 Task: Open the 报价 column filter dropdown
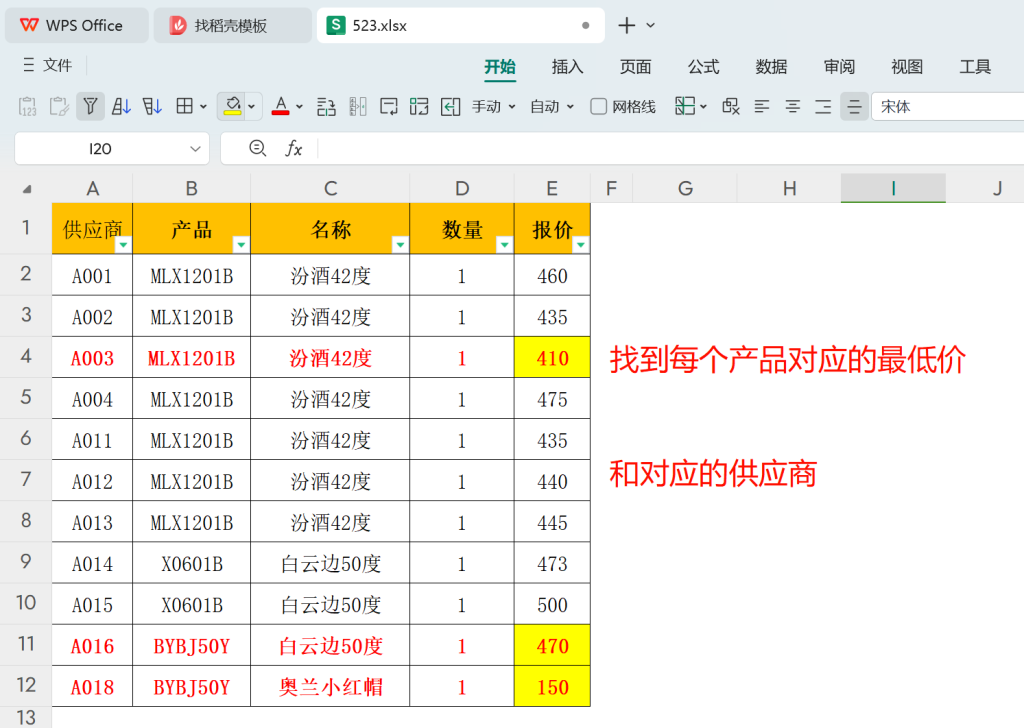tap(581, 244)
